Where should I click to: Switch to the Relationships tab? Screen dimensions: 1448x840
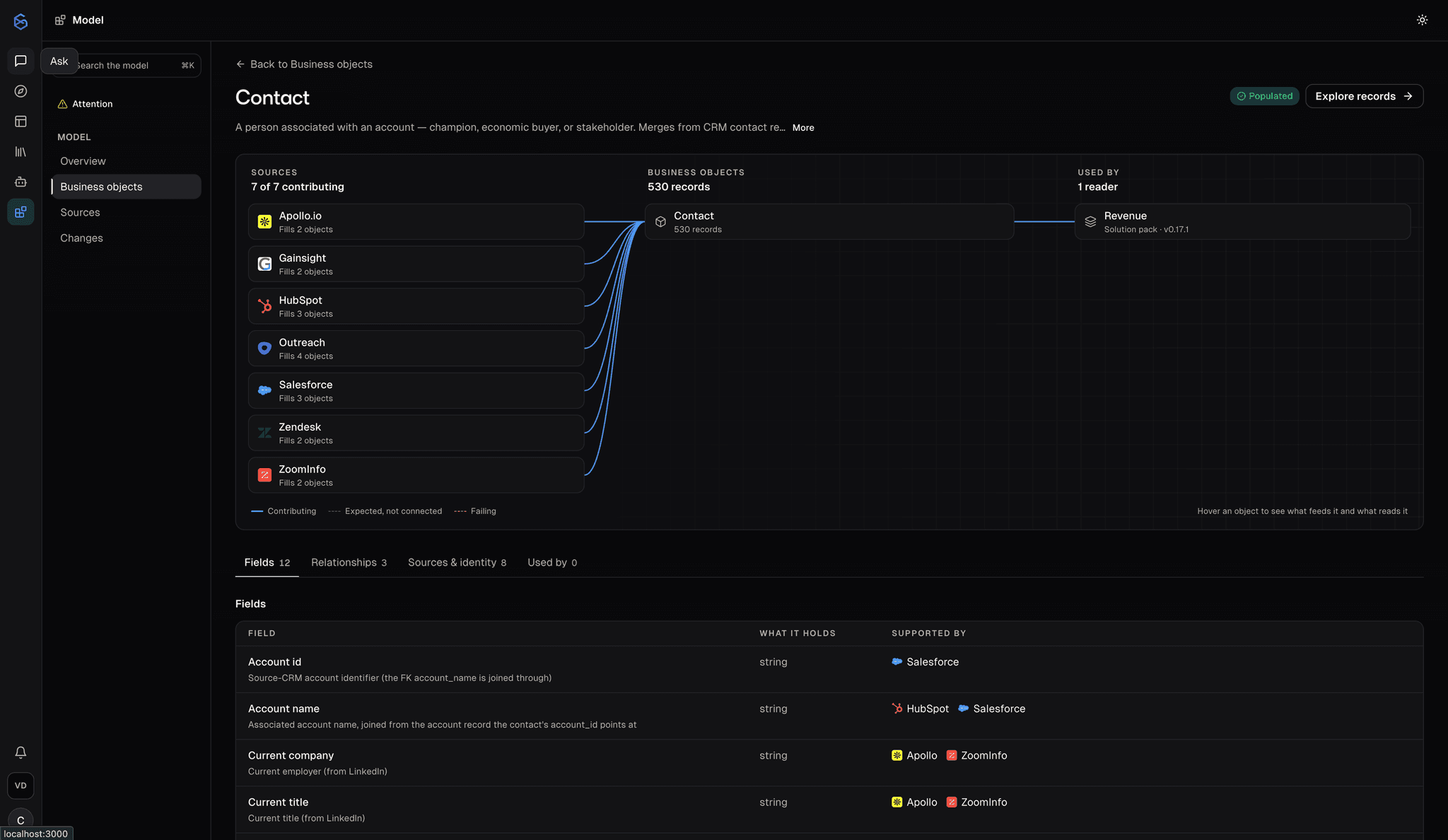point(349,563)
